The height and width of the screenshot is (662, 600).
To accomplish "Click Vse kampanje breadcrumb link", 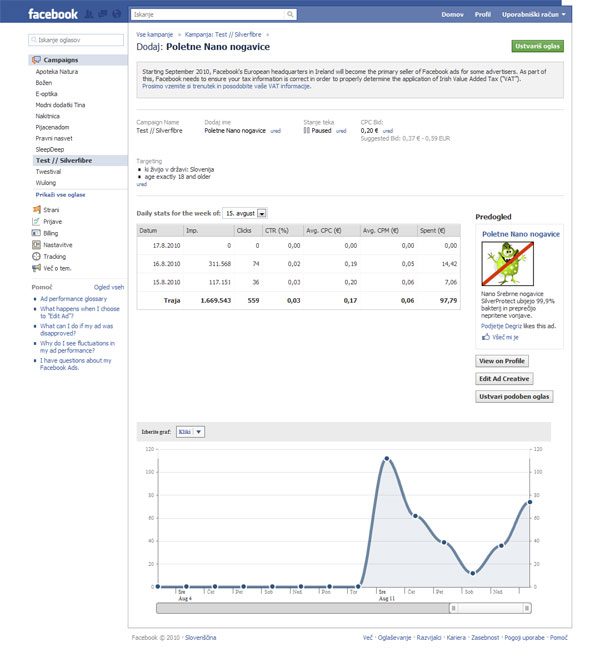I will coord(155,35).
